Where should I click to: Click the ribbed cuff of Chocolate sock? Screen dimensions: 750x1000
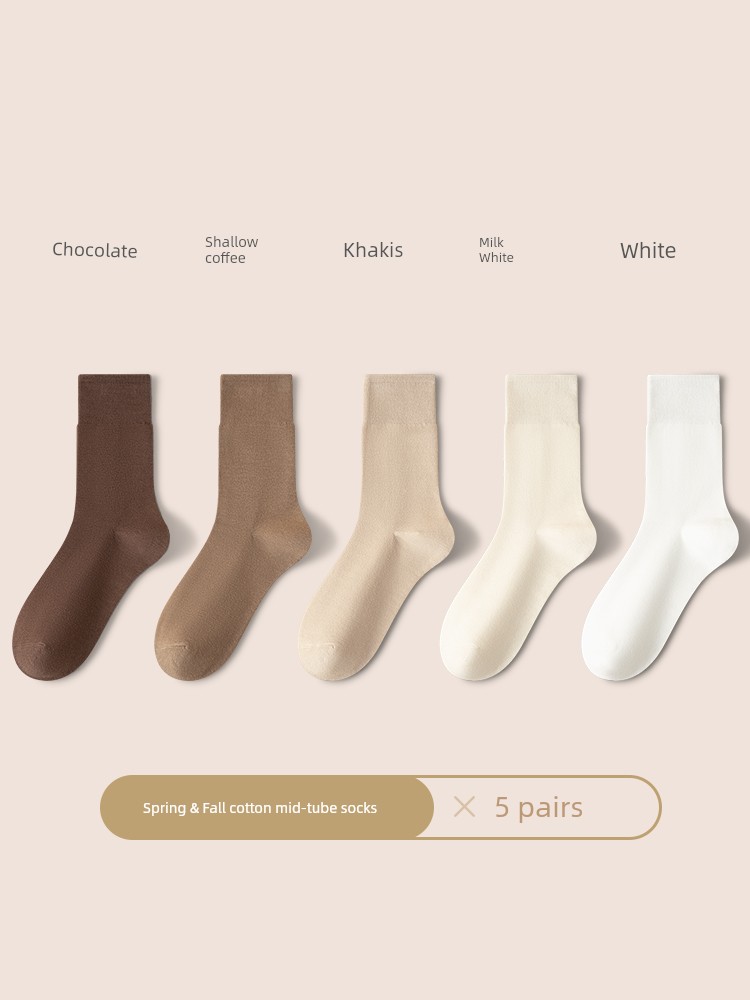(115, 399)
